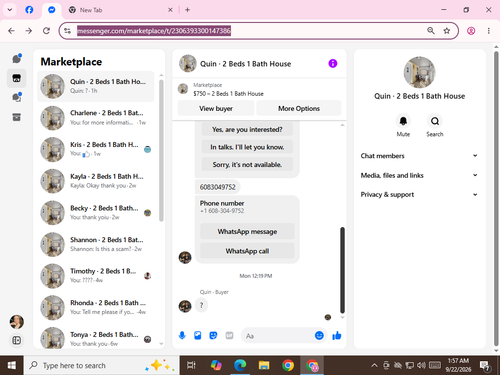Screen dimensions: 500x375
Task: Switch to the New Tab browser tab
Action: [x=120, y=10]
